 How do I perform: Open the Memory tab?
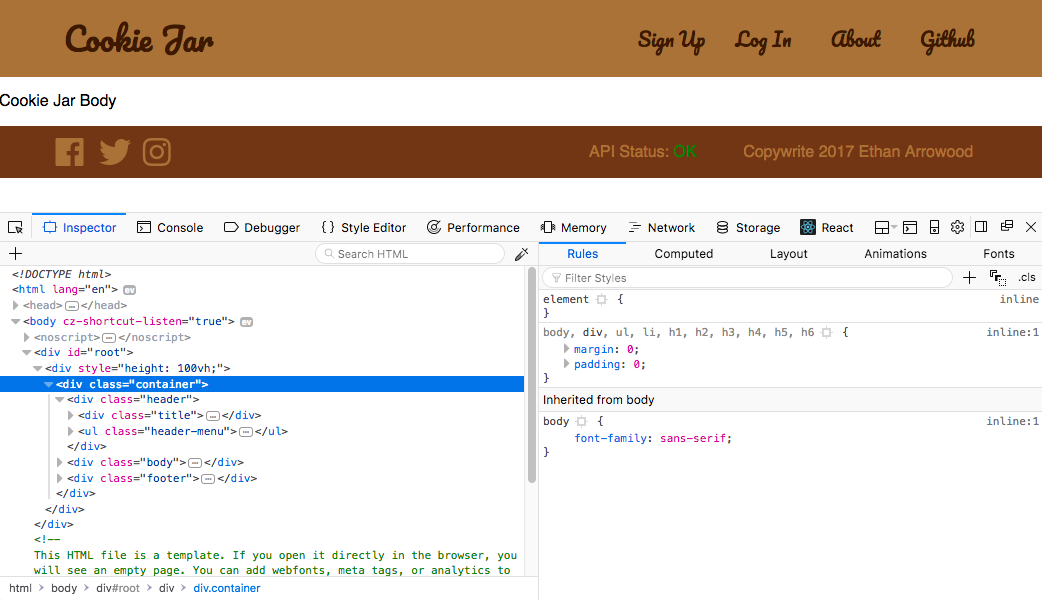[573, 227]
